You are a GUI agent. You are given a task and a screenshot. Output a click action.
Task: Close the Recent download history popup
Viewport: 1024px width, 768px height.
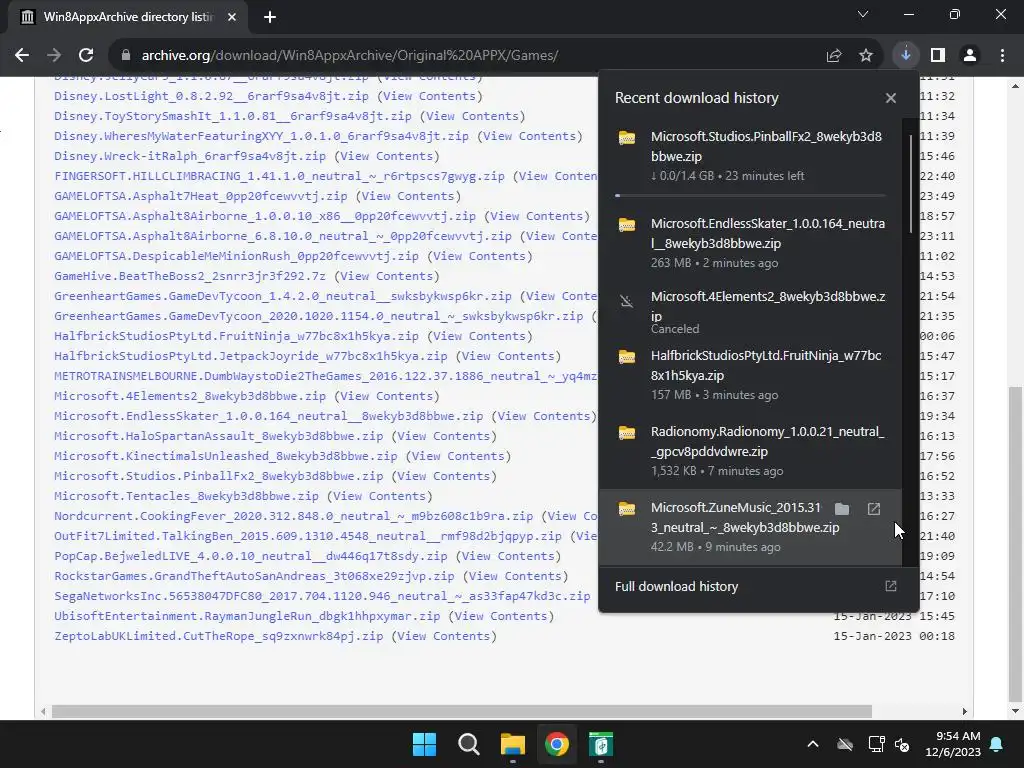pos(891,98)
